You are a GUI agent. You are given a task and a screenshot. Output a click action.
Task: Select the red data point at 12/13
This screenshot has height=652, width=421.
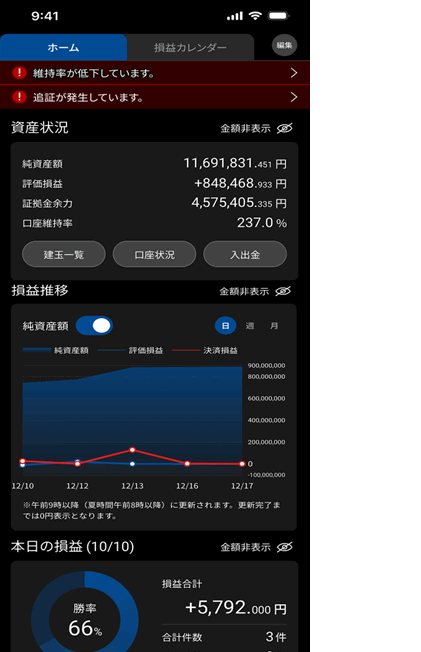[x=132, y=450]
